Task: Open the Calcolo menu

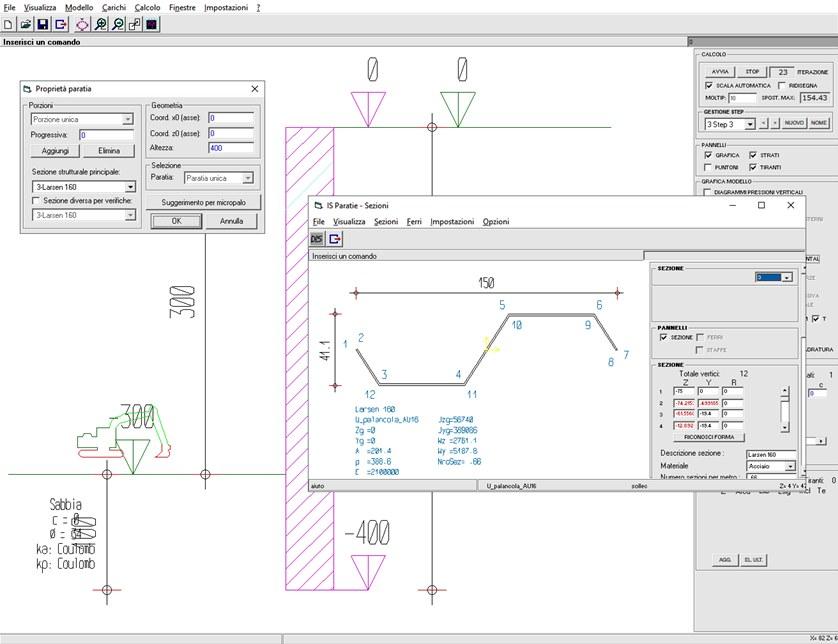Action: [x=147, y=7]
